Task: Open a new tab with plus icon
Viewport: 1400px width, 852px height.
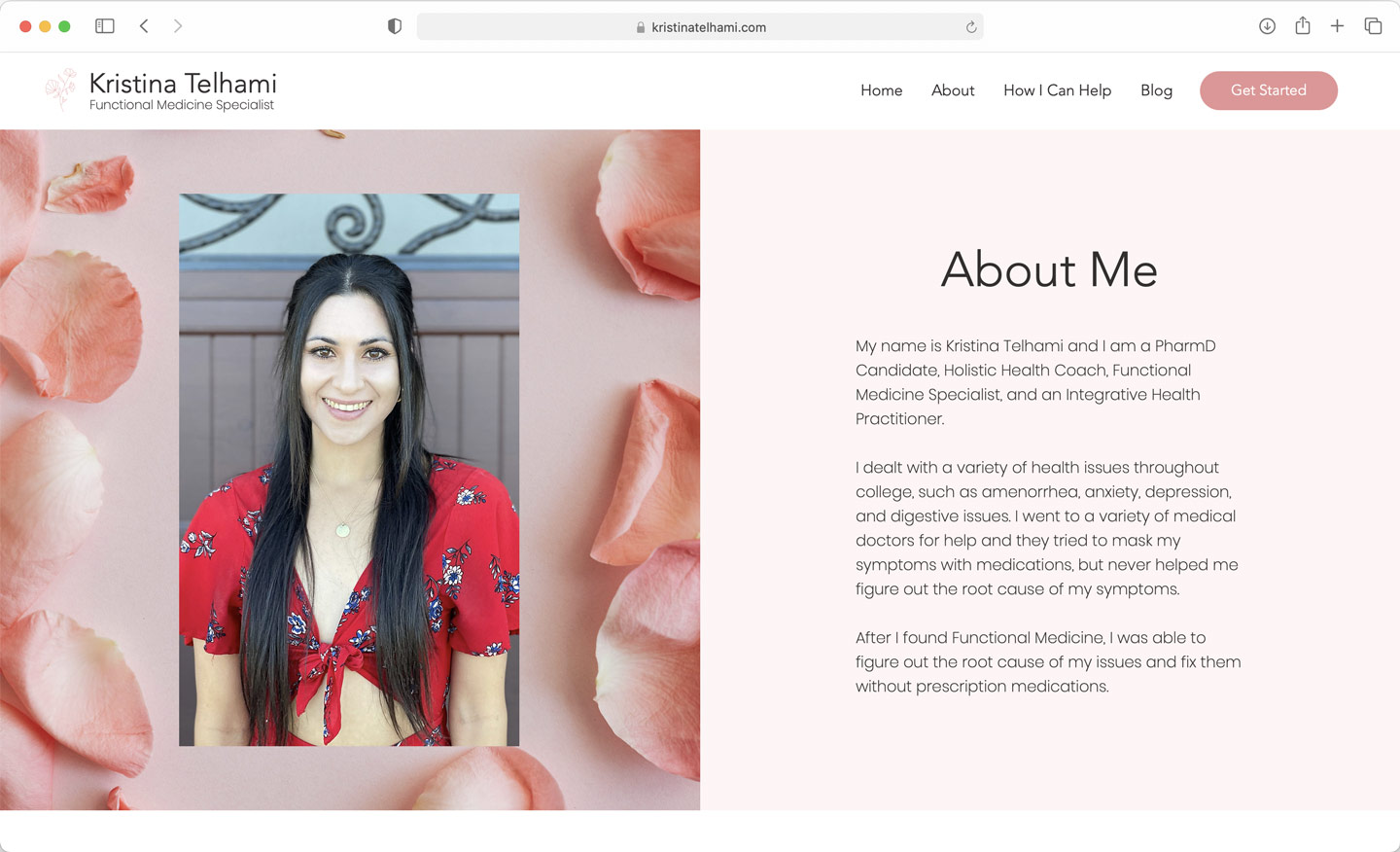Action: 1338,26
